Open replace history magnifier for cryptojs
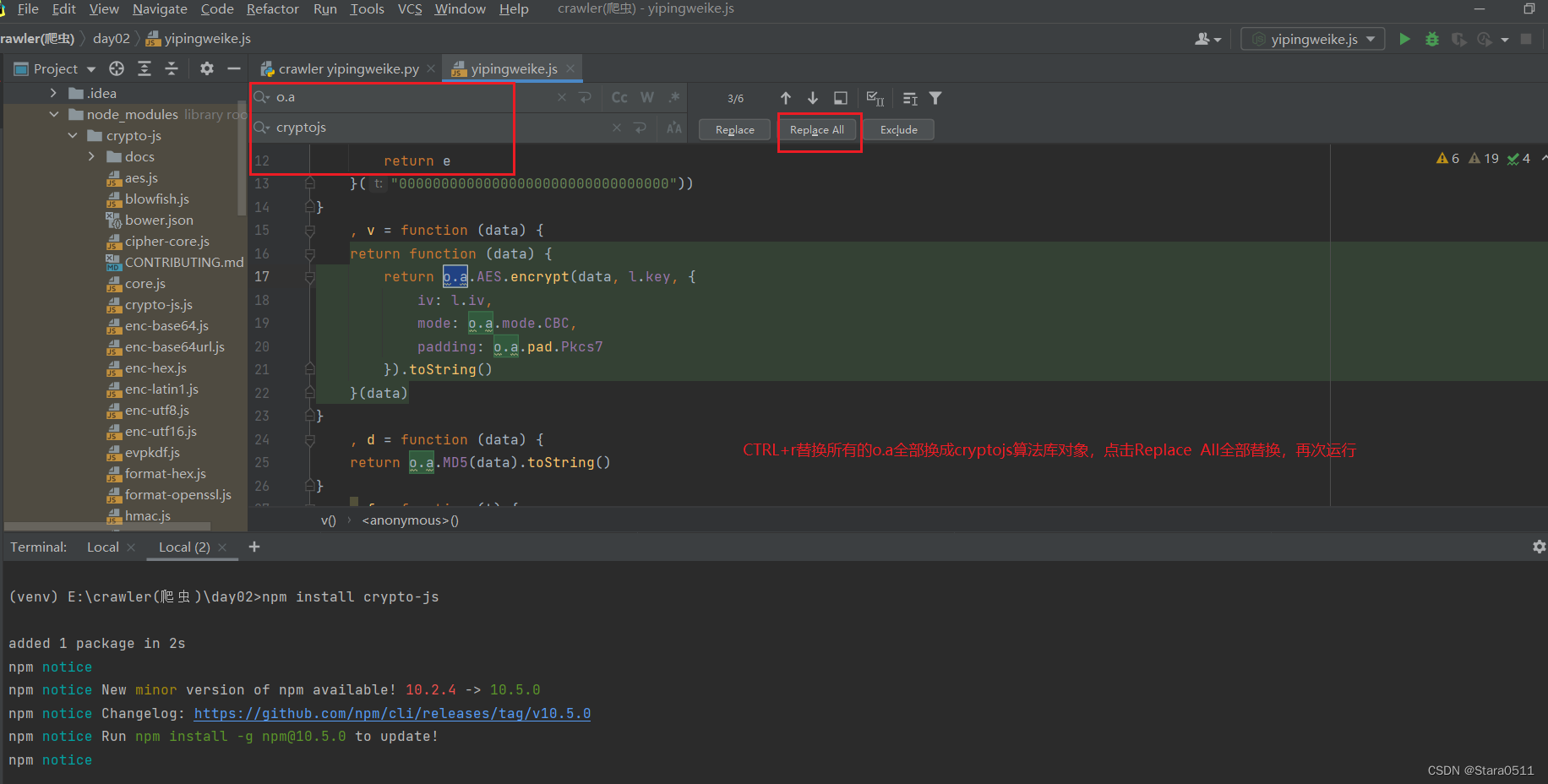This screenshot has width=1548, height=784. coord(262,128)
